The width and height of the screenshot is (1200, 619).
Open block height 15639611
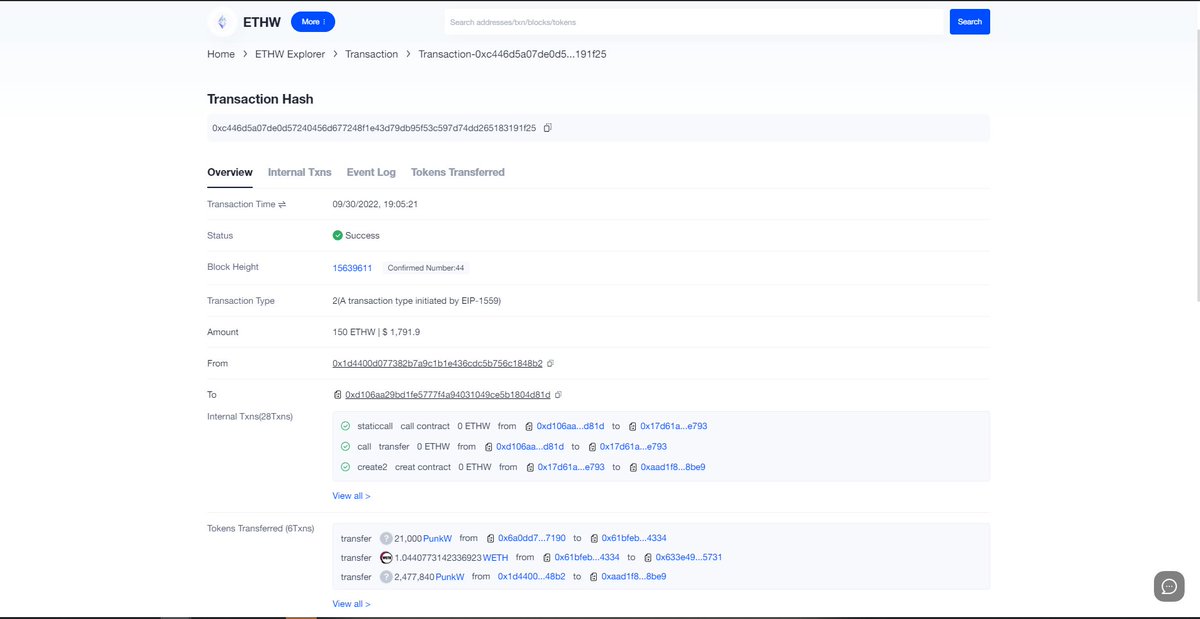point(352,268)
